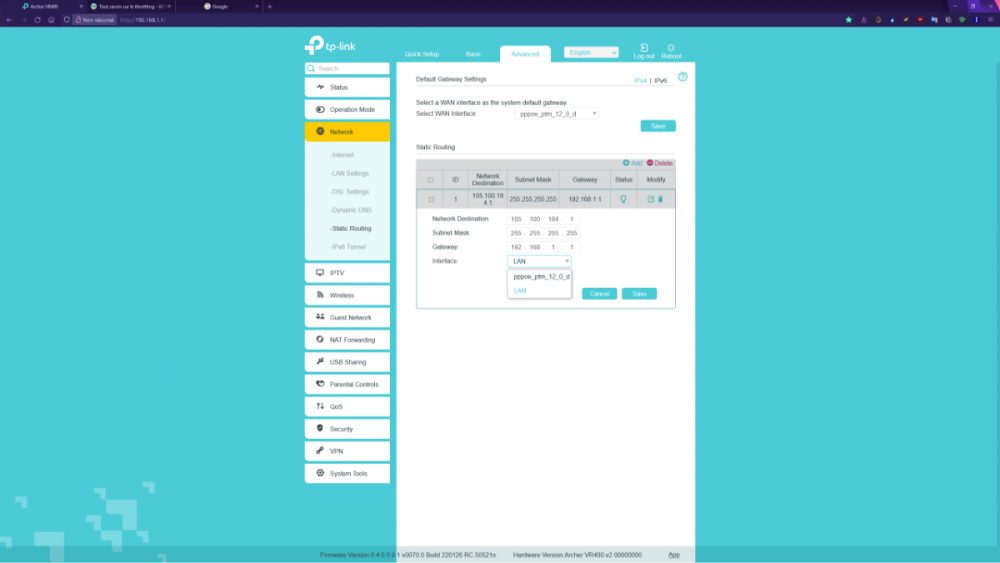Screen dimensions: 1000x563
Task: Click the sidebar Search field
Action: point(348,69)
